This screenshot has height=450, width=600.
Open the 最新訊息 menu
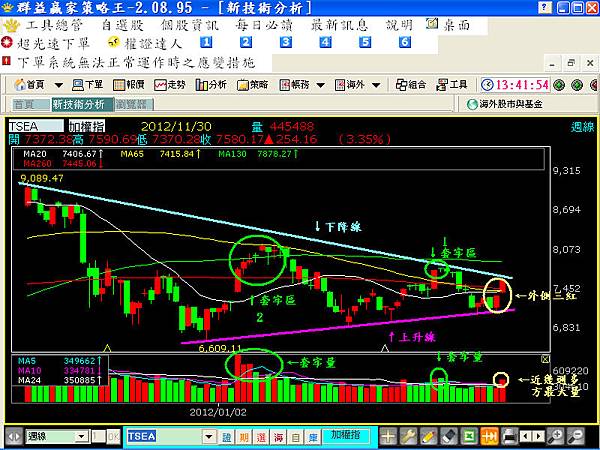[x=339, y=26]
